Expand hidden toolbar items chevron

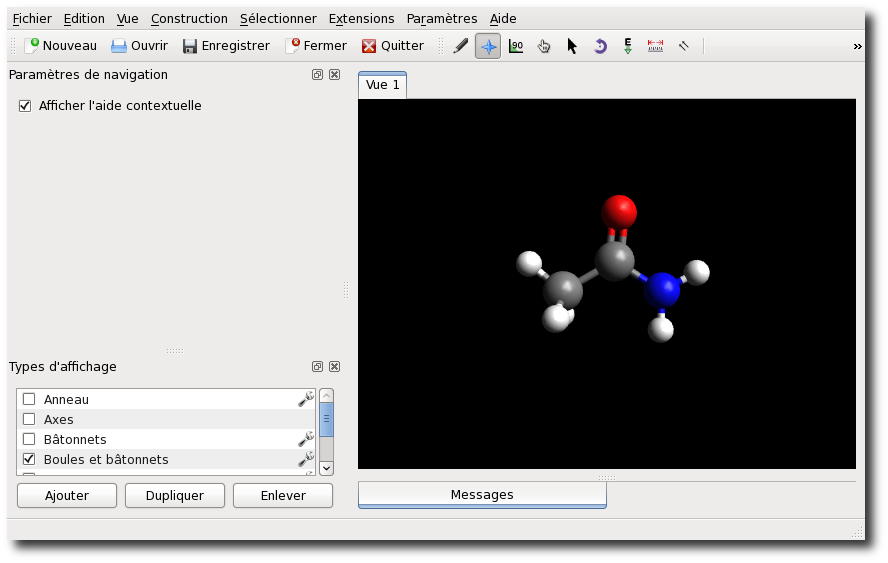(857, 46)
